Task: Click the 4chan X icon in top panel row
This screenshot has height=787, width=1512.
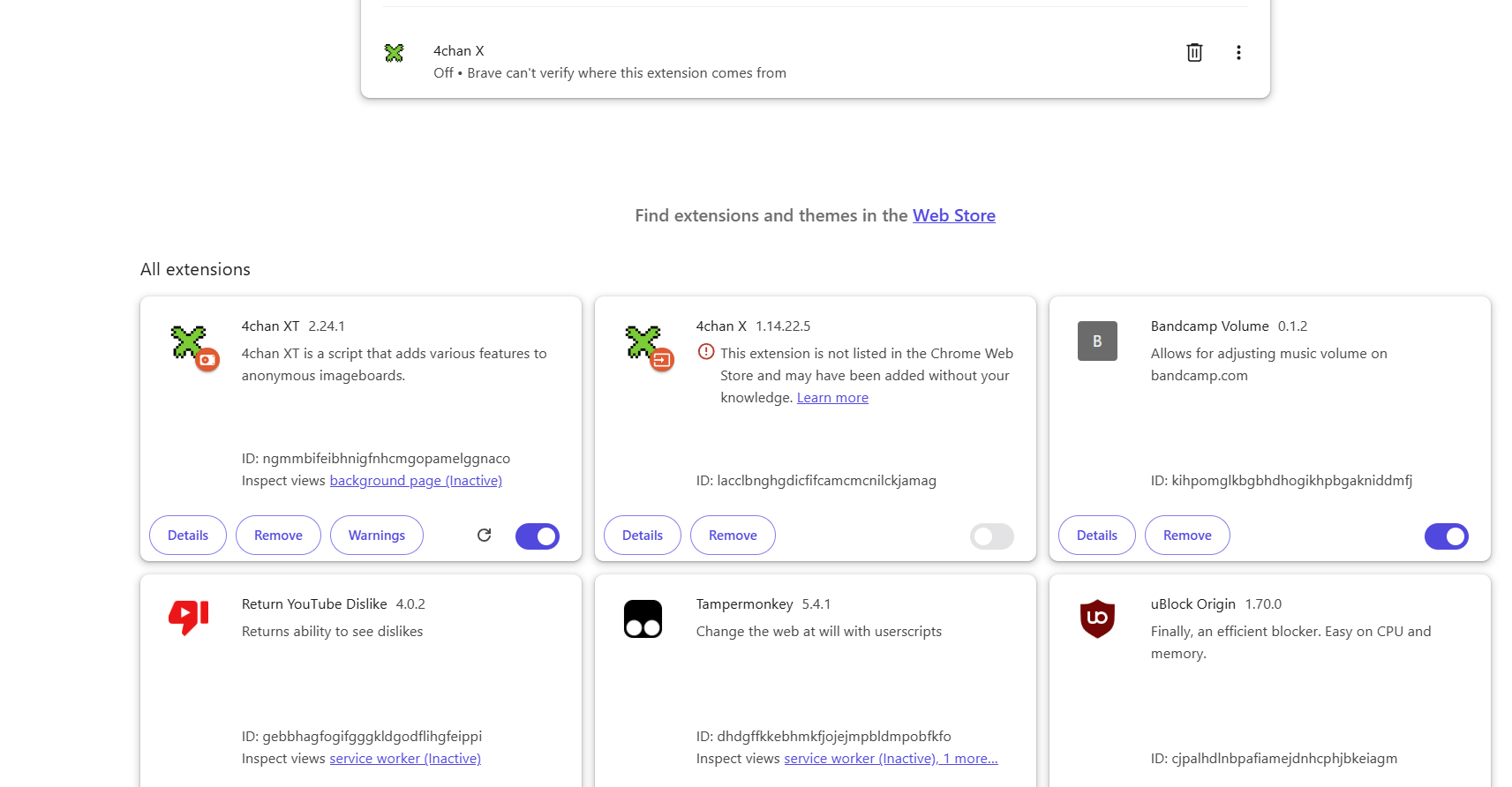Action: click(x=395, y=53)
